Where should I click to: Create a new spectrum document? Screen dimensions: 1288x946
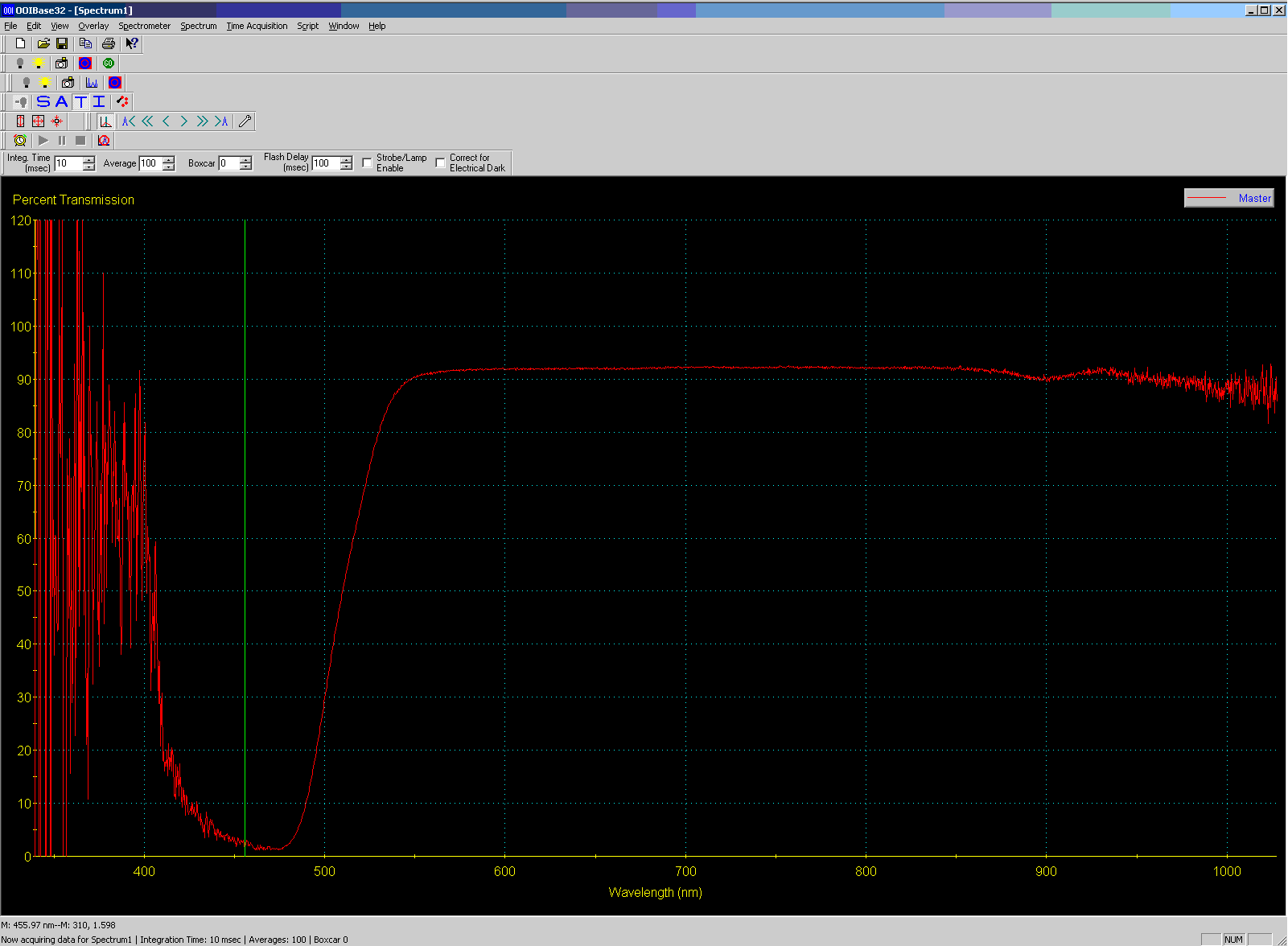point(21,43)
